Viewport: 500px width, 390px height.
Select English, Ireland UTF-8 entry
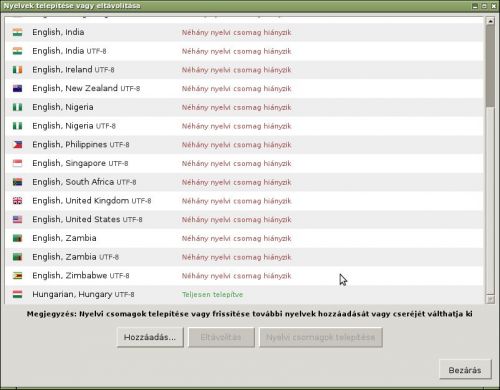point(244,70)
